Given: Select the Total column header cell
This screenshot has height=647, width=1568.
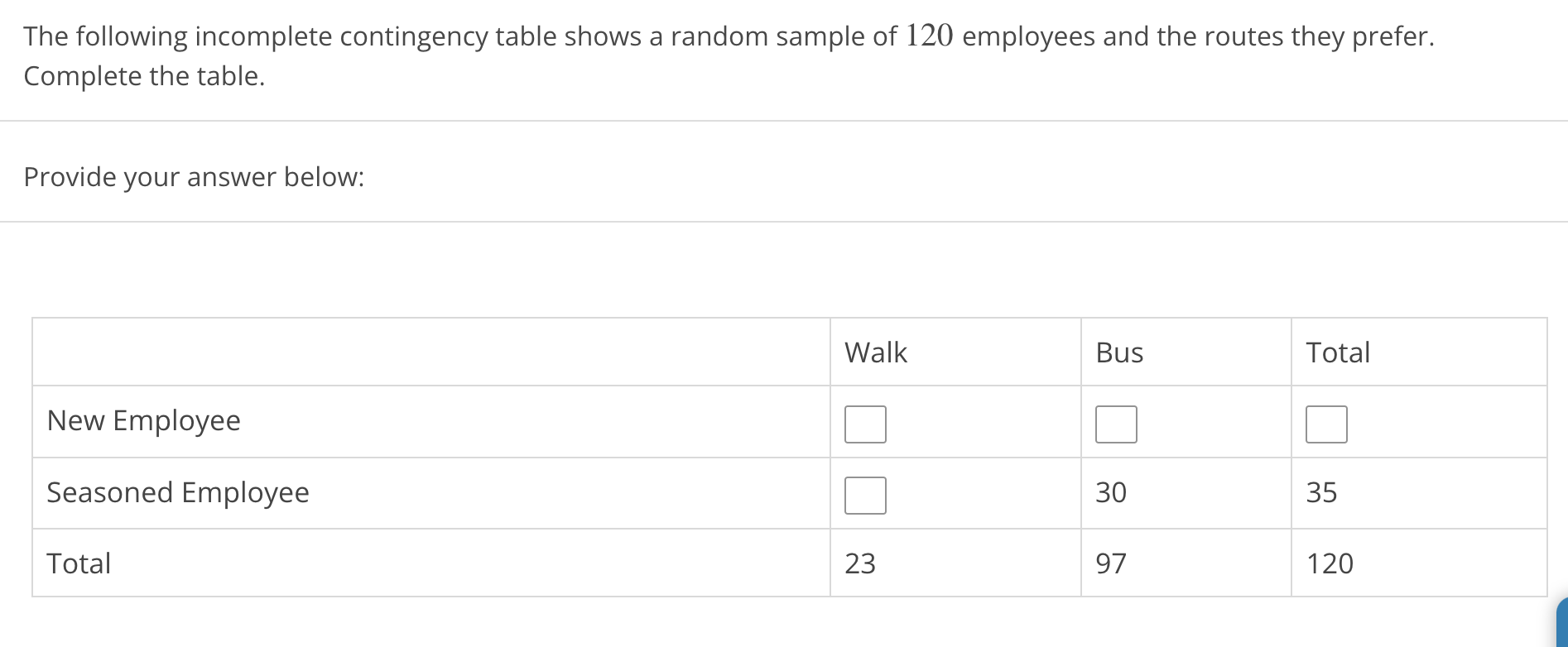Looking at the screenshot, I should (x=1338, y=352).
